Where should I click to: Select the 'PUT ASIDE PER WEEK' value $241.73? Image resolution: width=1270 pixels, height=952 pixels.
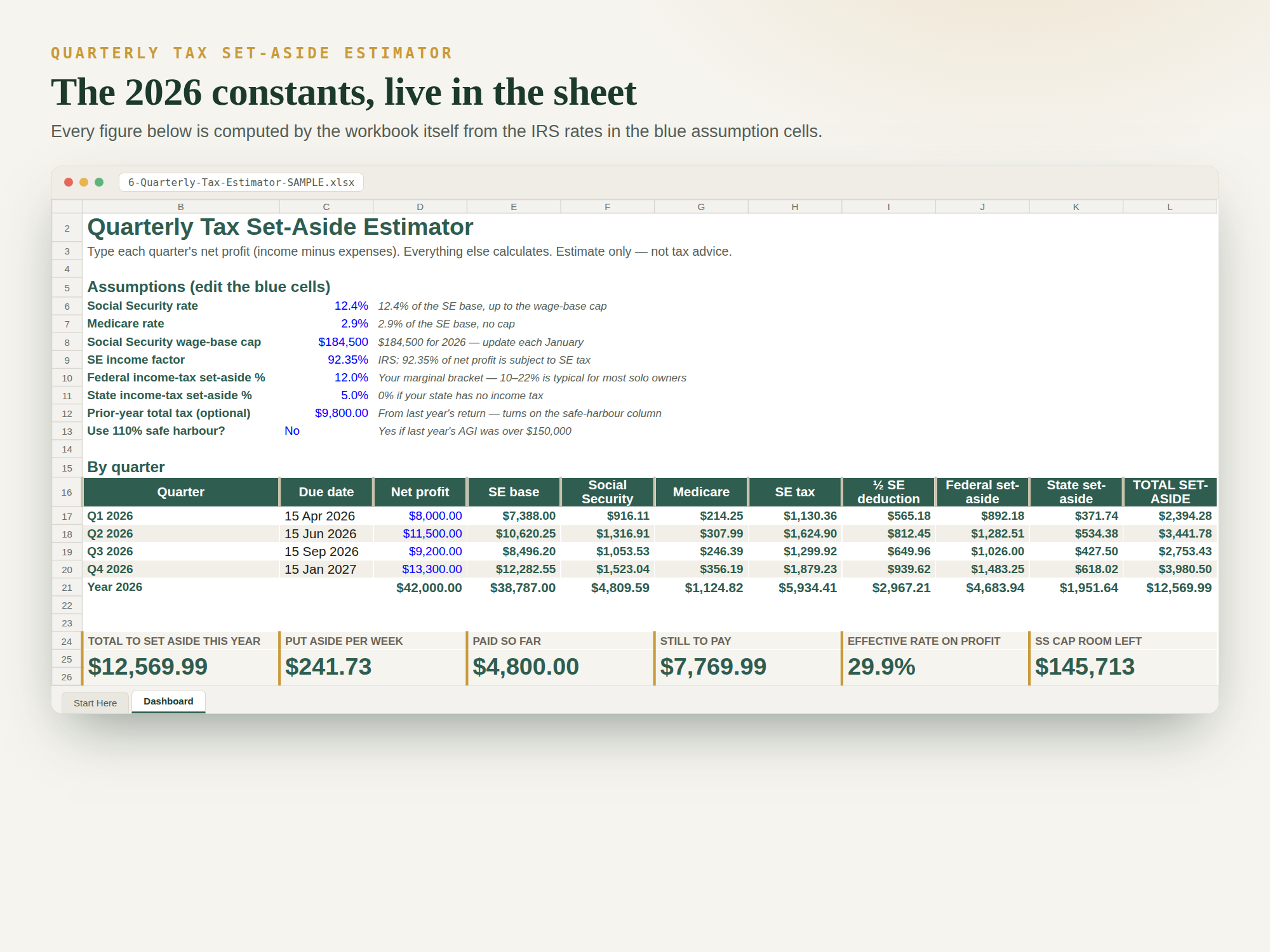(328, 666)
